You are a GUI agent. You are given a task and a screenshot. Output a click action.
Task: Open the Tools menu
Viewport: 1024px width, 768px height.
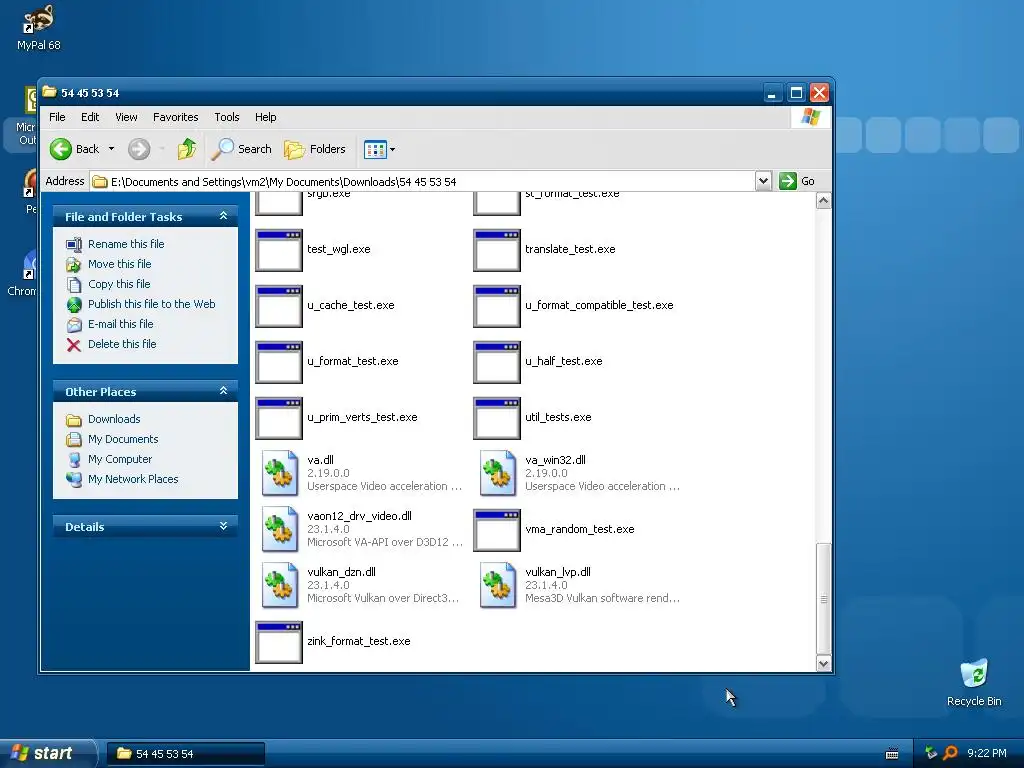click(227, 117)
